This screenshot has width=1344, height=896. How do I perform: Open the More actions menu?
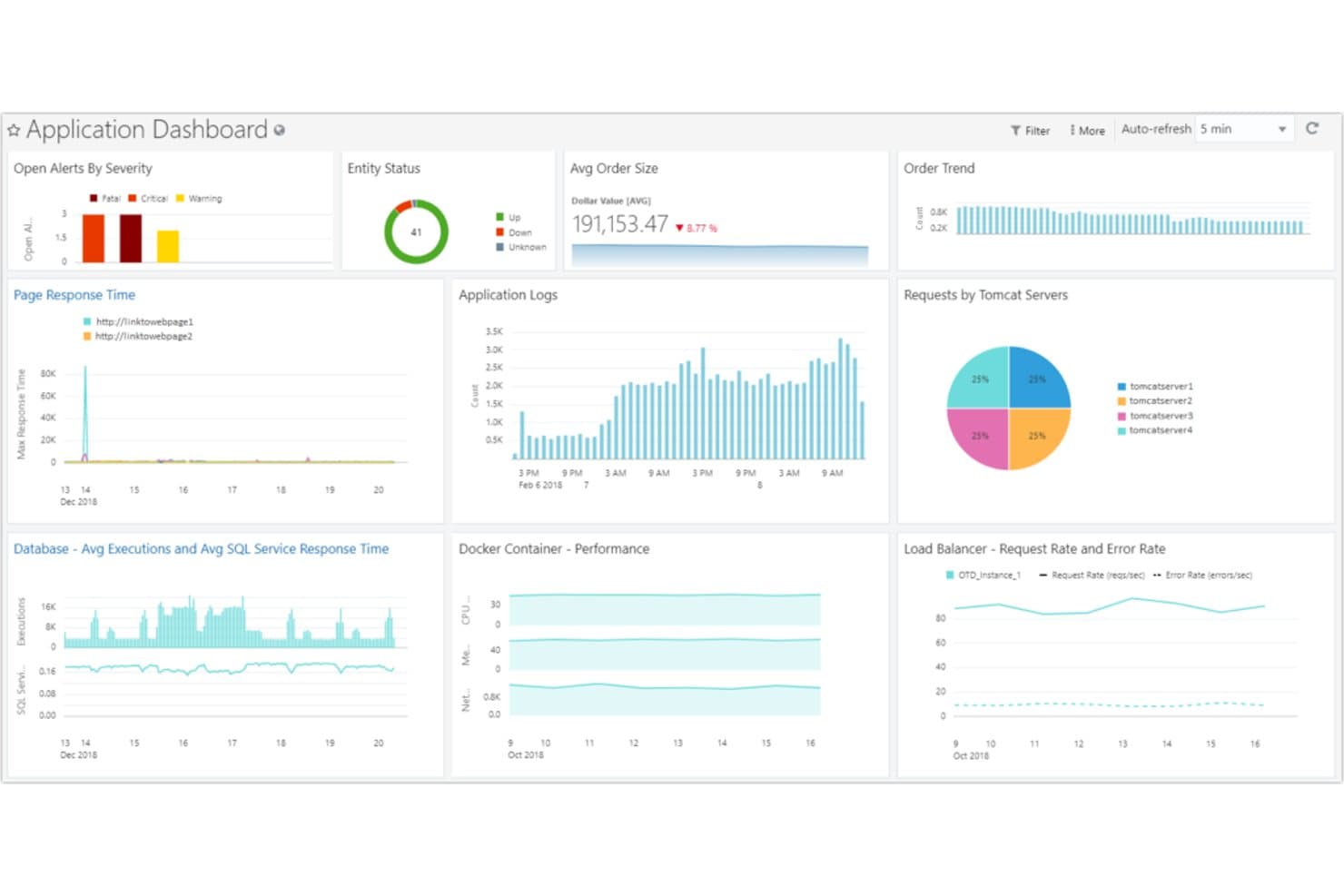click(1087, 131)
